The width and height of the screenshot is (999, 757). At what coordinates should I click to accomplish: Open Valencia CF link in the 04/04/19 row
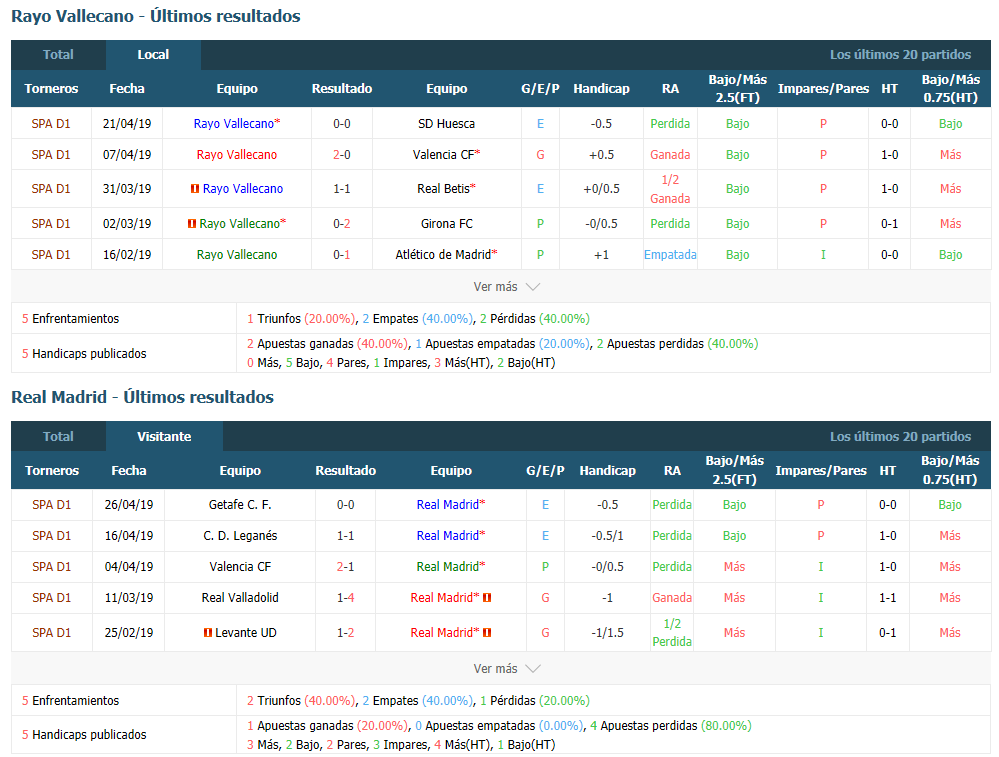point(240,566)
